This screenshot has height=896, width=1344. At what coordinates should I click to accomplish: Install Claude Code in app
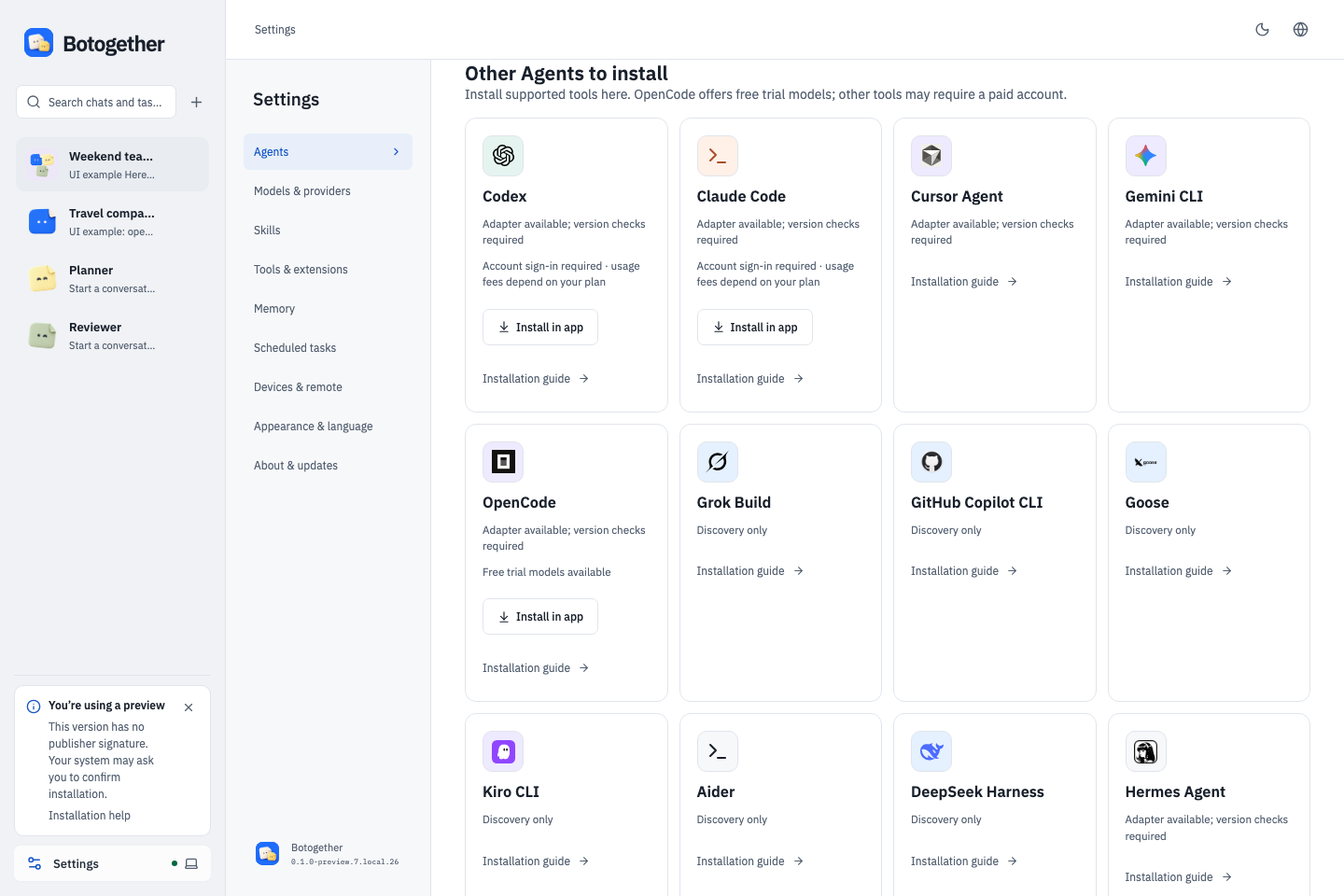754,328
